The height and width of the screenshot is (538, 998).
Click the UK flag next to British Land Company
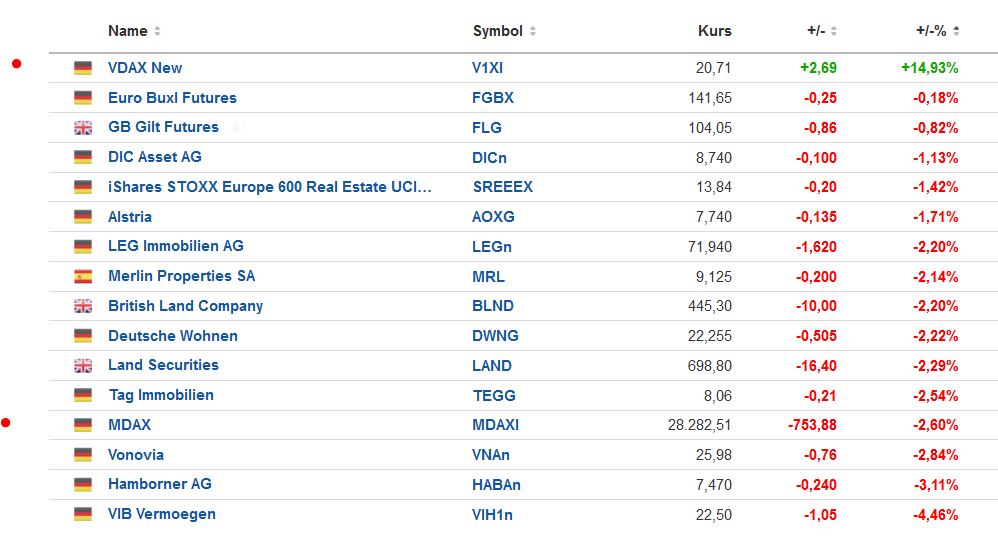tap(83, 306)
